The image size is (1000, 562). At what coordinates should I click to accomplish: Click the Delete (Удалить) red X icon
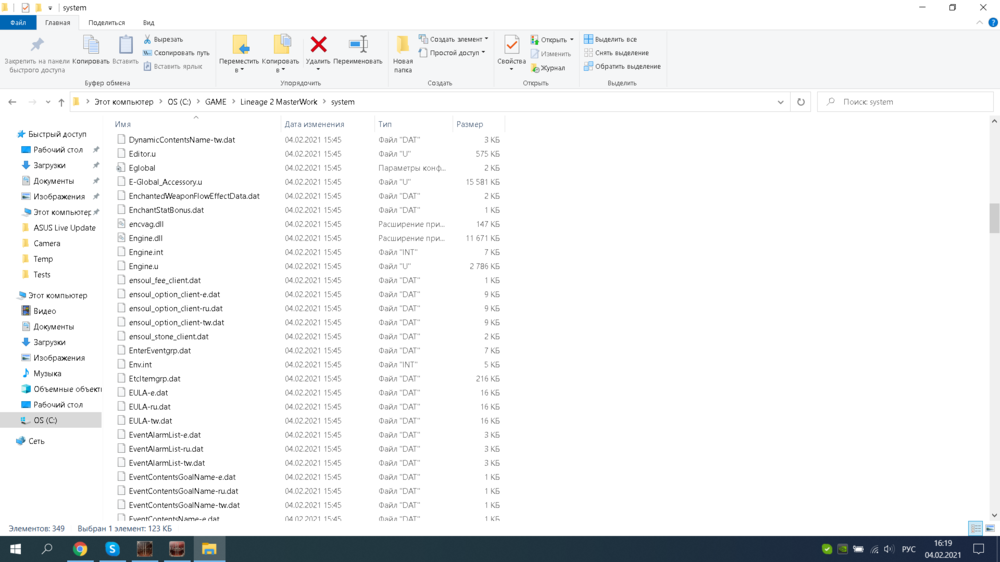pyautogui.click(x=318, y=45)
